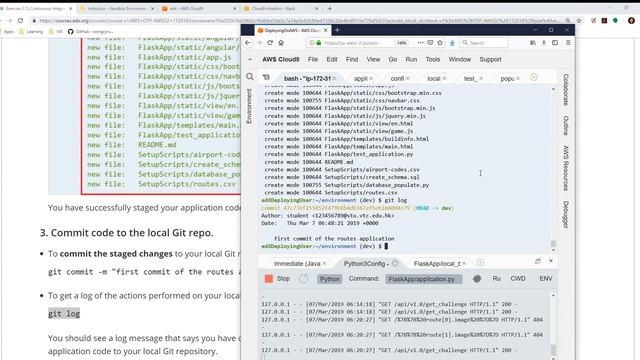The image size is (640, 360).
Task: Click the blue downloads arrow in Firefox
Action: [x=452, y=42]
